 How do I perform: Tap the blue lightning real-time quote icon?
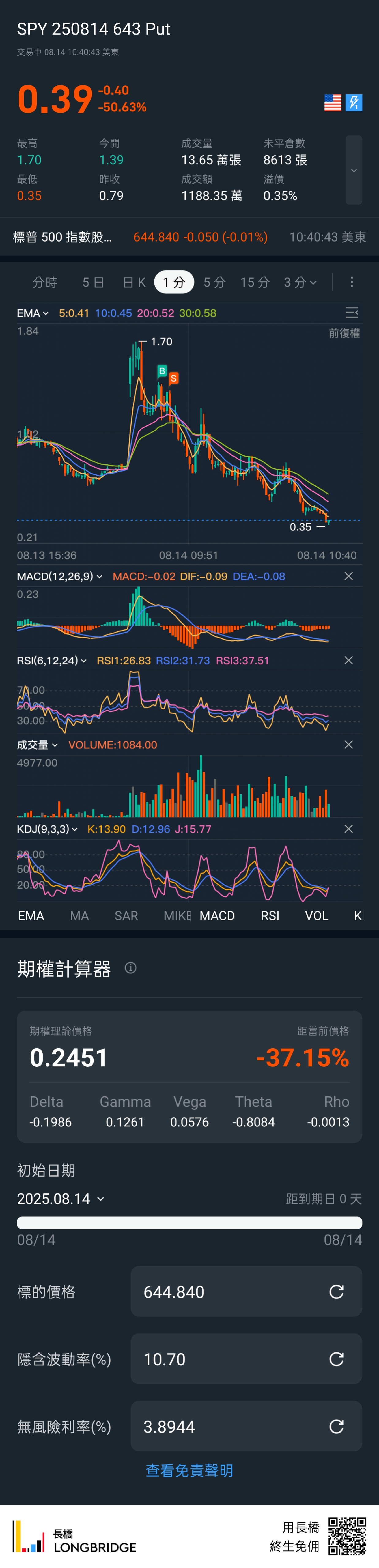[x=354, y=103]
